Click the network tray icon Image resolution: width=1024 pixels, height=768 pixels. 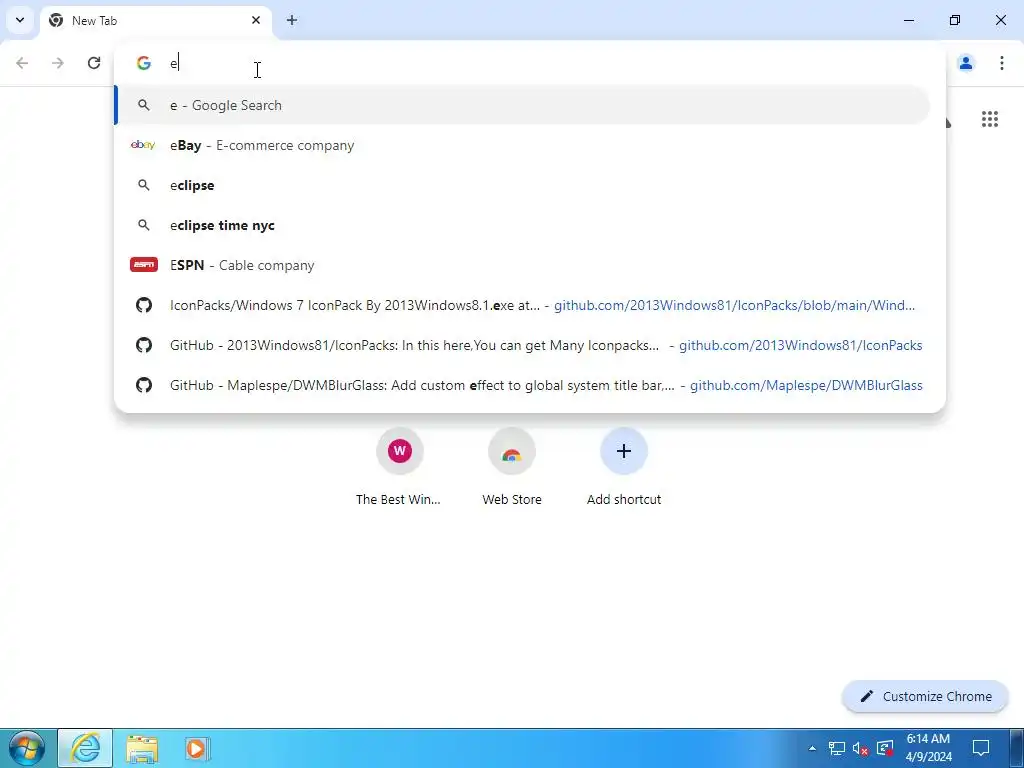[837, 748]
